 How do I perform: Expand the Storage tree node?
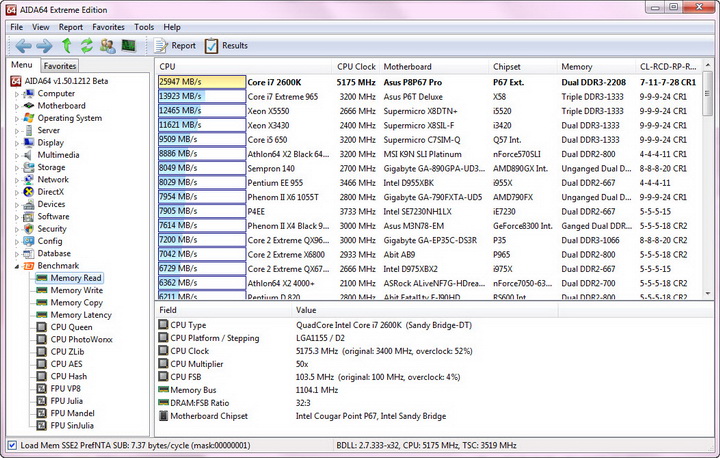17,168
